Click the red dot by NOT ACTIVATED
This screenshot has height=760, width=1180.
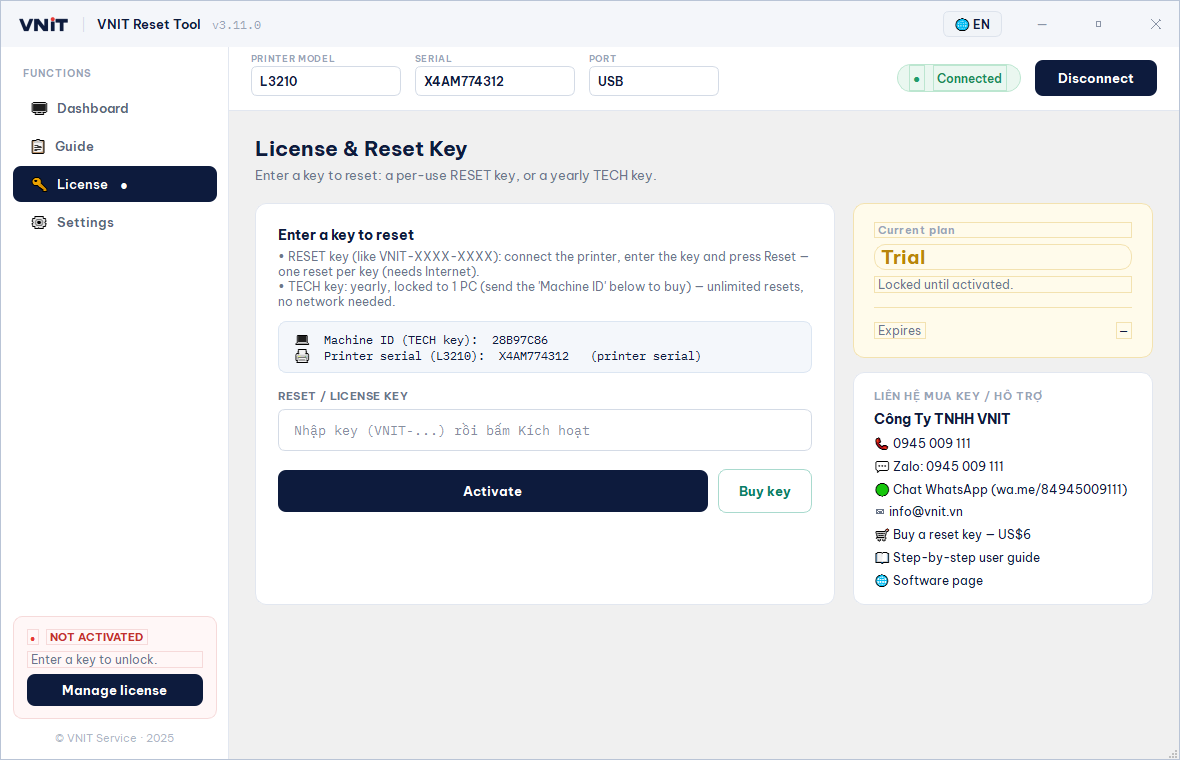click(33, 639)
